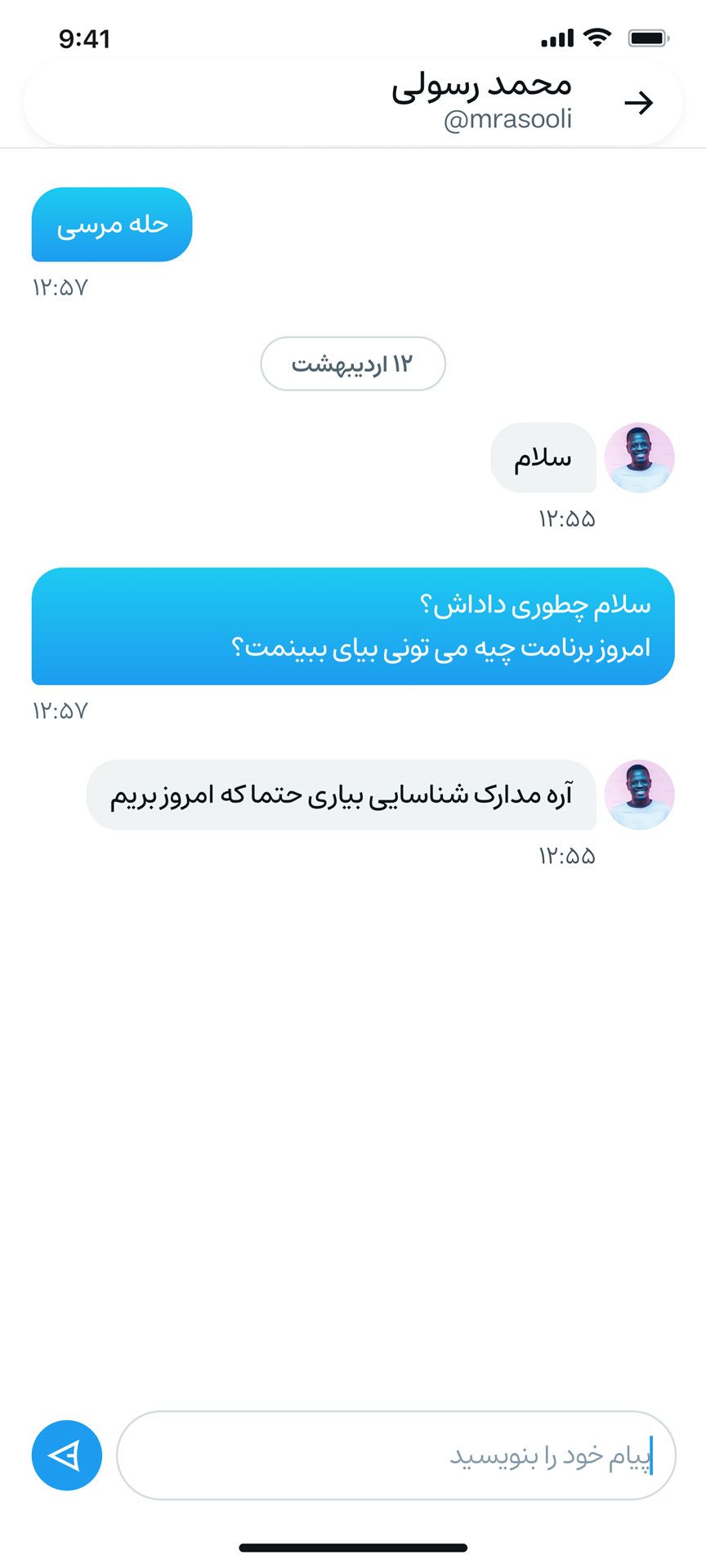Tap the cellular signal bars icon
The height and width of the screenshot is (1568, 706).
tap(557, 38)
